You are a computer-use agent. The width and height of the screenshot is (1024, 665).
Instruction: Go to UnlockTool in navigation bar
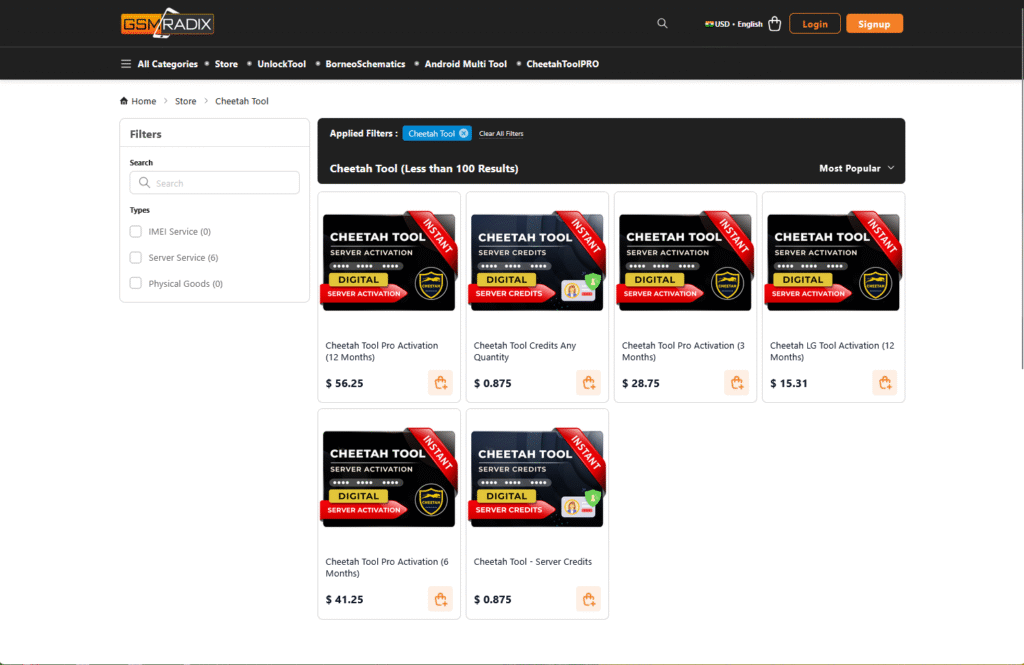[x=281, y=64]
